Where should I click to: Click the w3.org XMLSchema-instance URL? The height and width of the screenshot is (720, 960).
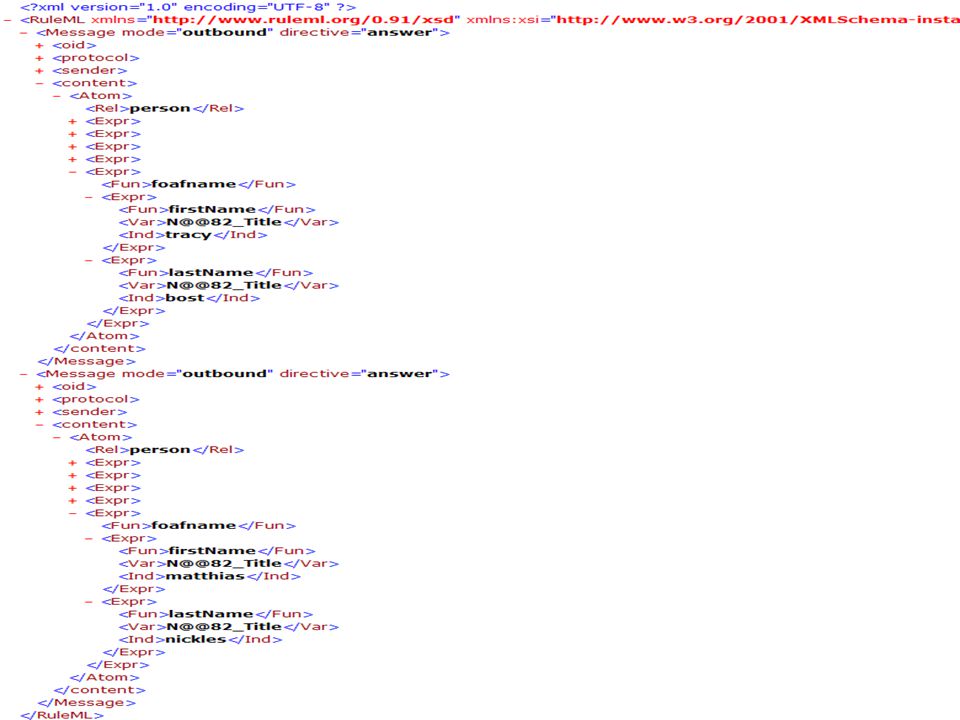pyautogui.click(x=758, y=20)
